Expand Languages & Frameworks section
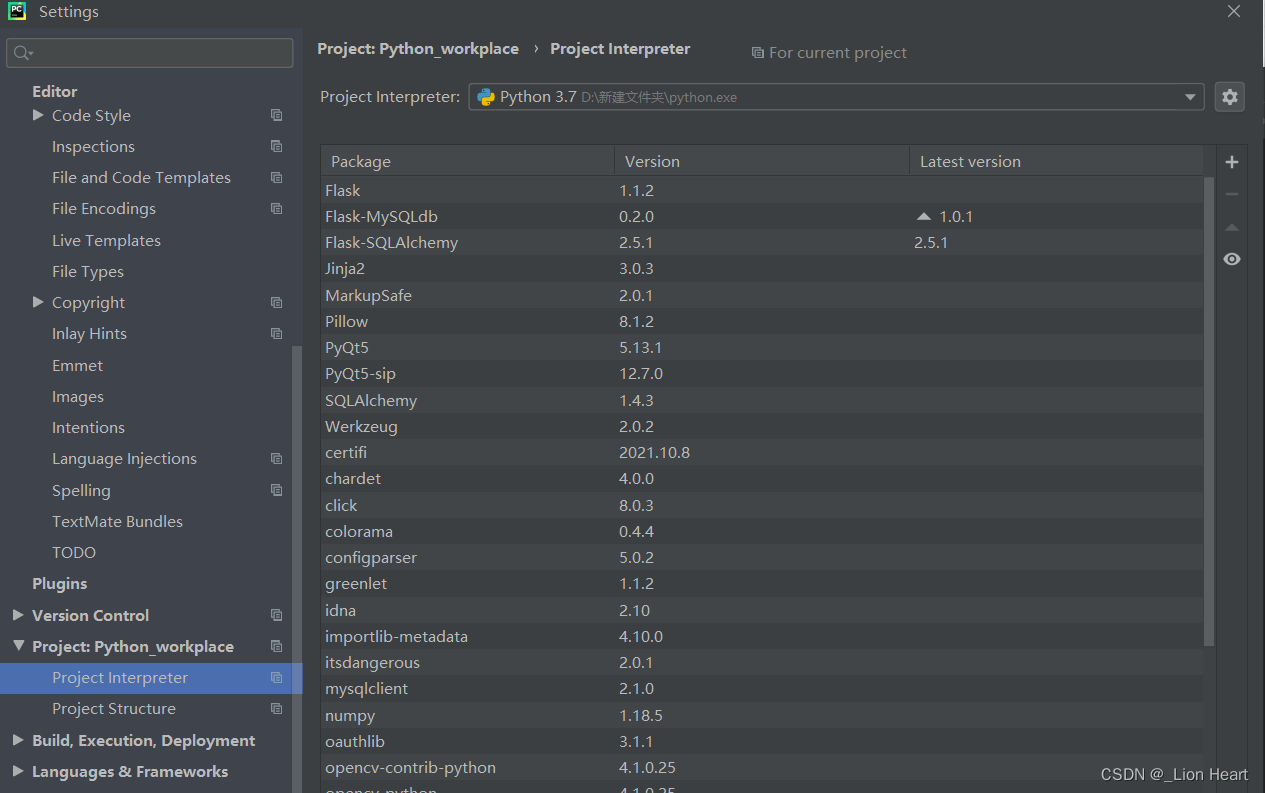This screenshot has width=1265, height=793. tap(18, 771)
